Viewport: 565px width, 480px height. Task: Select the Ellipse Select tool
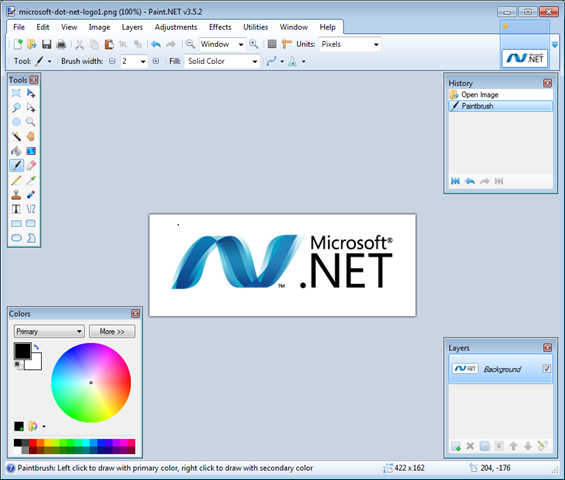(x=16, y=122)
